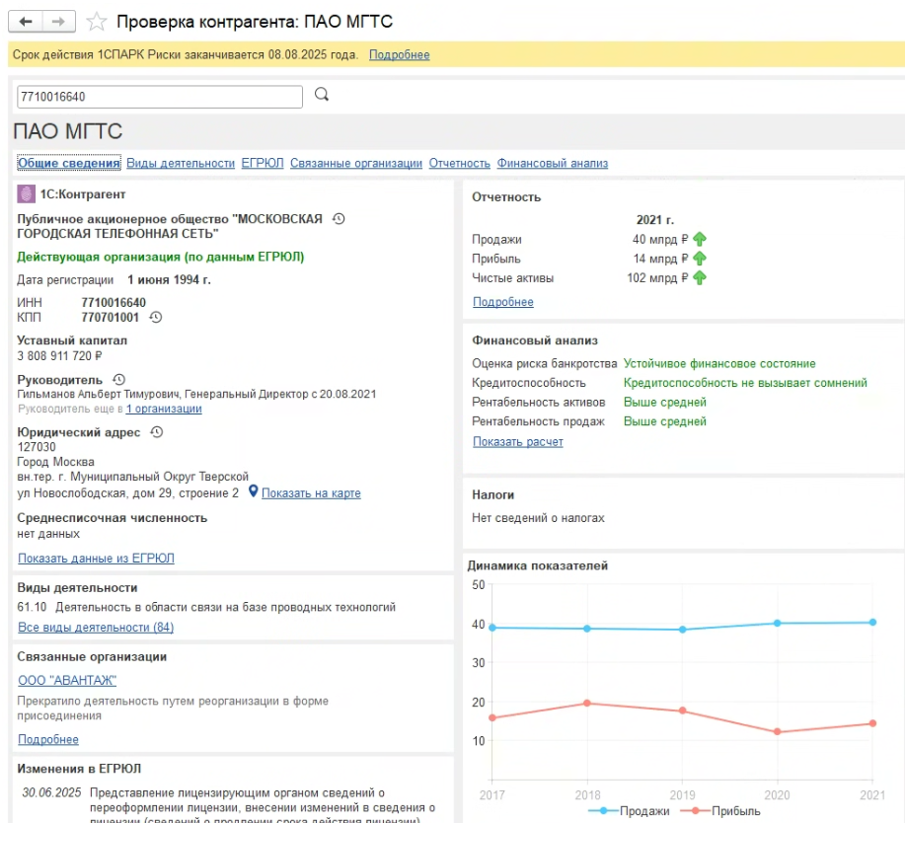Open the Финансовый анализ tab
The height and width of the screenshot is (841, 914).
[552, 163]
